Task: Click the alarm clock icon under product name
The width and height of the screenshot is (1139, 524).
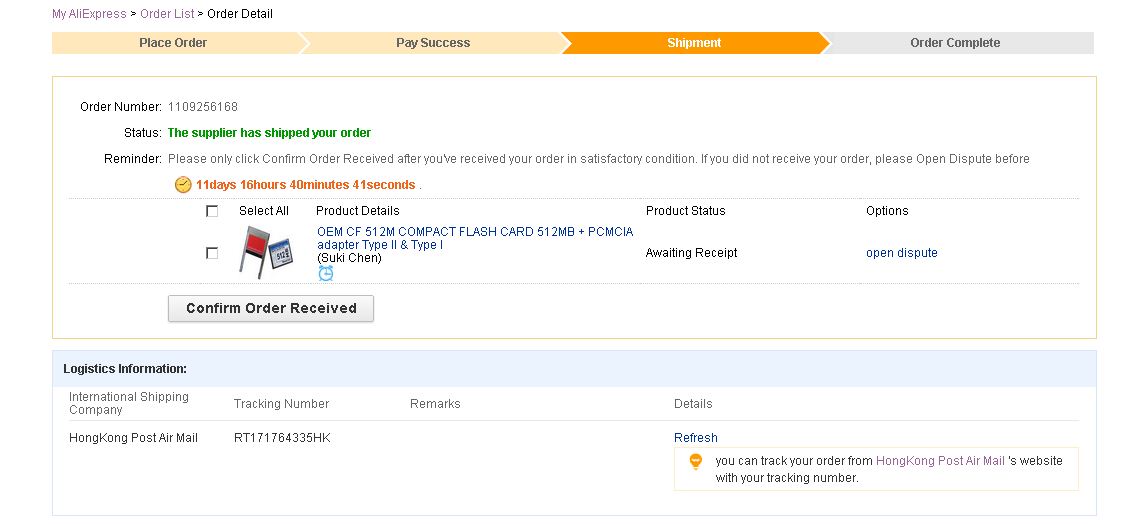Action: (326, 273)
